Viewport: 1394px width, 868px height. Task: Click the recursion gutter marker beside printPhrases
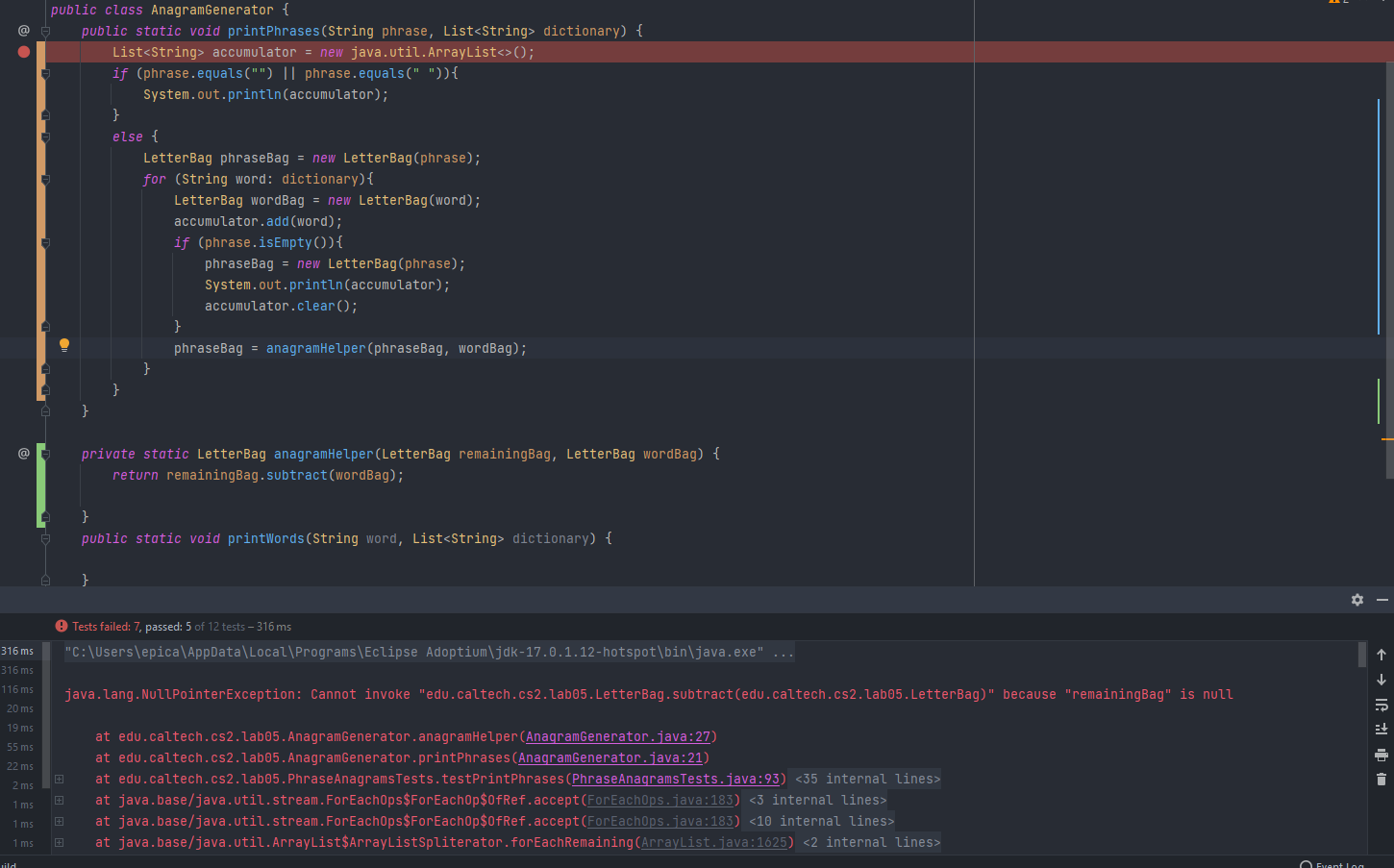[24, 31]
